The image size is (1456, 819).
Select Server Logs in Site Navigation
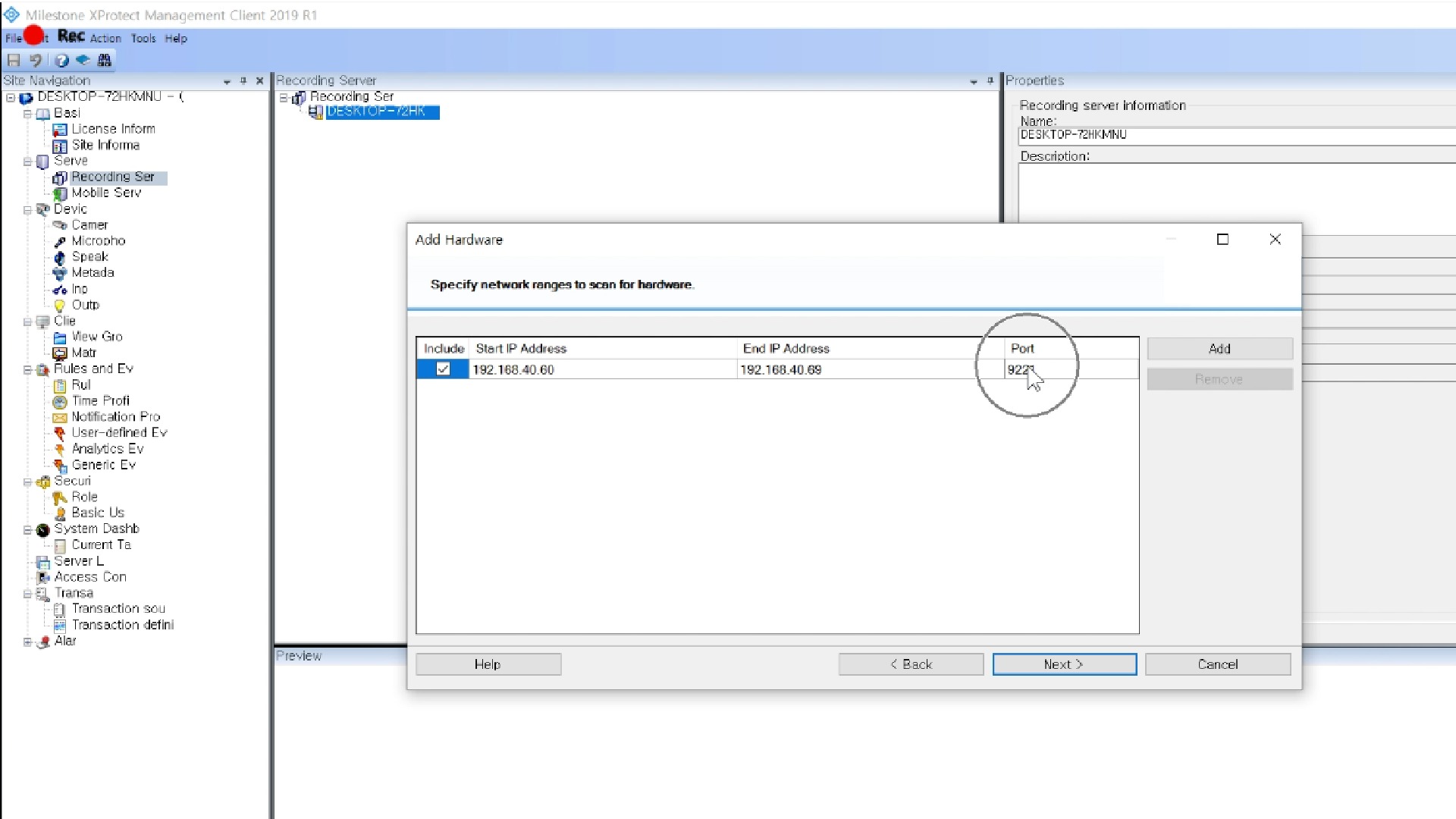click(78, 561)
